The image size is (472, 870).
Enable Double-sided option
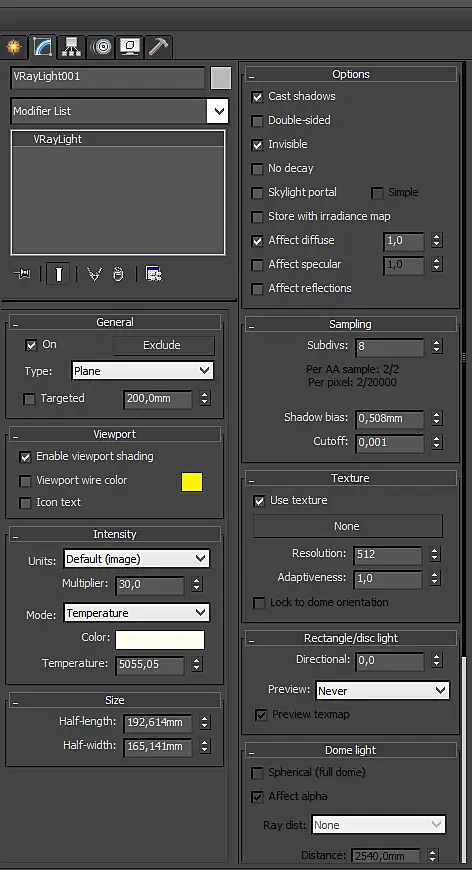coord(257,121)
